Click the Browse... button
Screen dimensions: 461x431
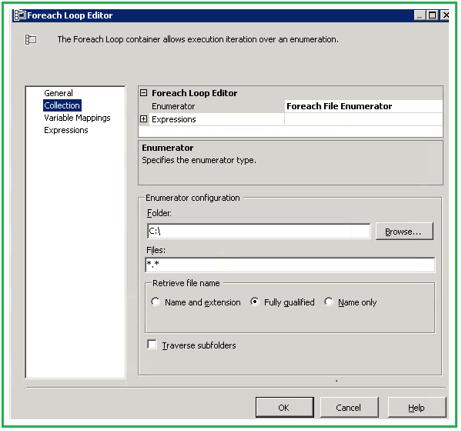coord(404,231)
